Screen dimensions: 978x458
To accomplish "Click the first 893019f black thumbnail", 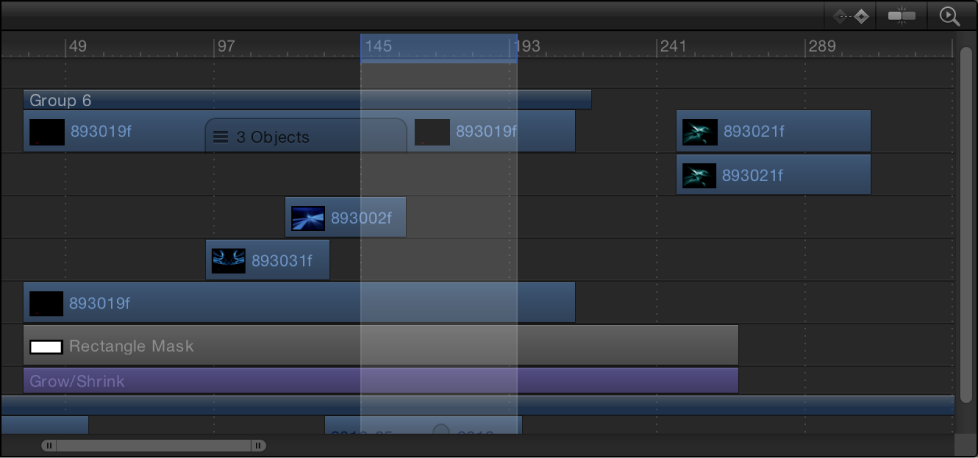I will (47, 132).
